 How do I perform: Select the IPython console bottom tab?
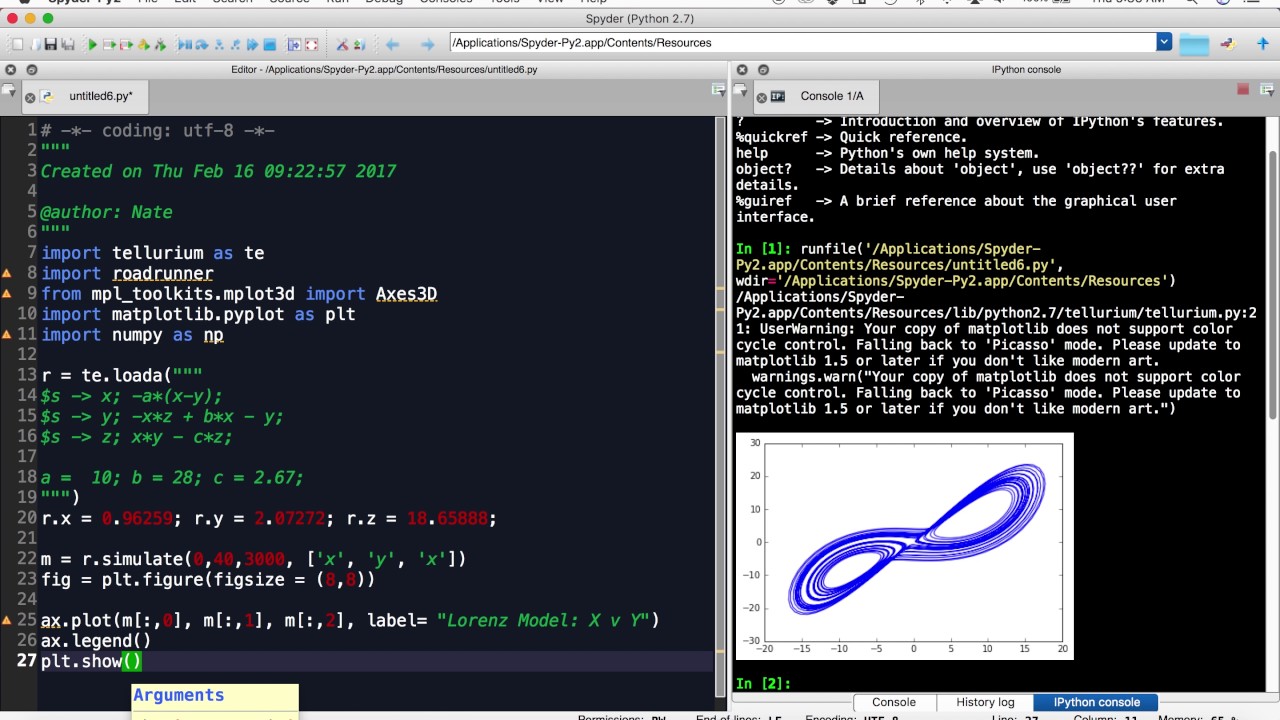(1096, 702)
